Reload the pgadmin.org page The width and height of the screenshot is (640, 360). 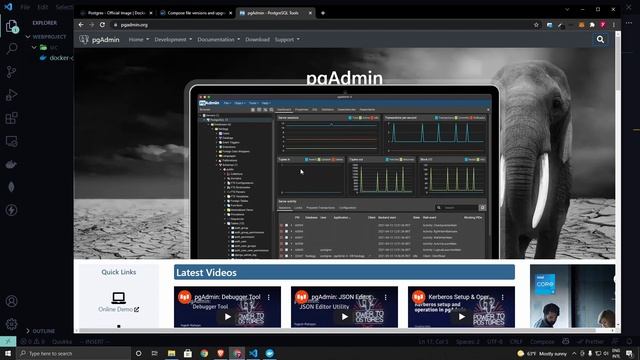102,25
